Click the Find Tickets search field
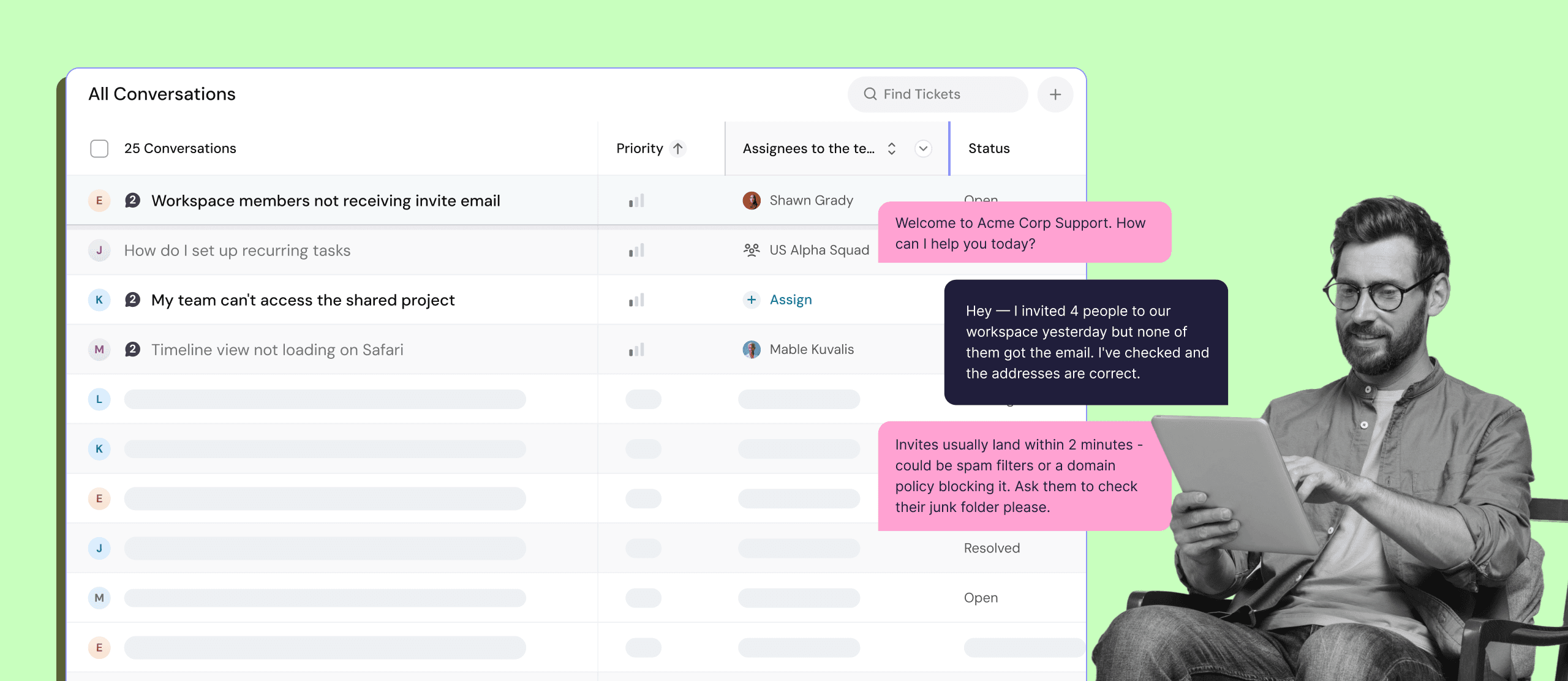The height and width of the screenshot is (681, 1568). click(937, 94)
